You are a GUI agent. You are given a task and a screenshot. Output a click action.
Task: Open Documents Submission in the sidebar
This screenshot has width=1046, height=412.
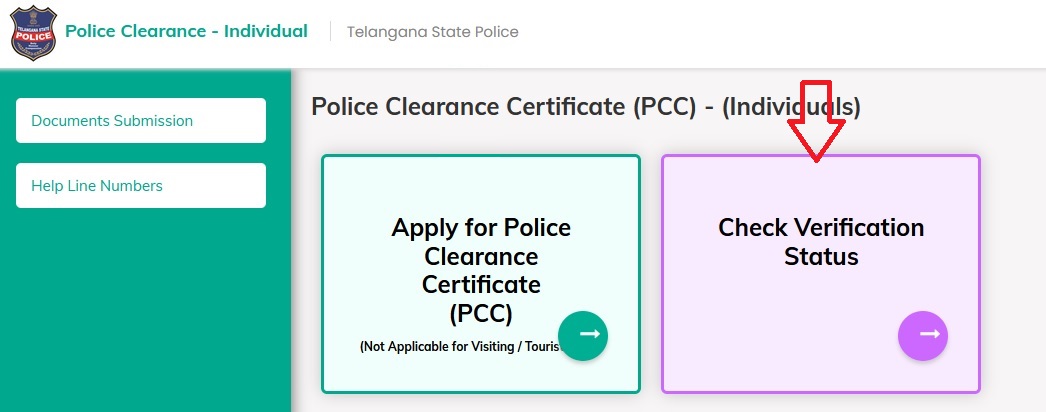click(141, 121)
